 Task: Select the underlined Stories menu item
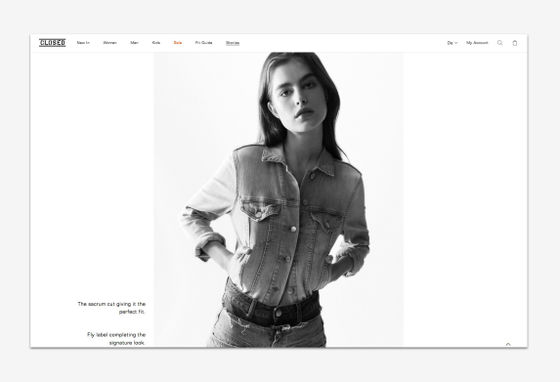click(x=232, y=43)
